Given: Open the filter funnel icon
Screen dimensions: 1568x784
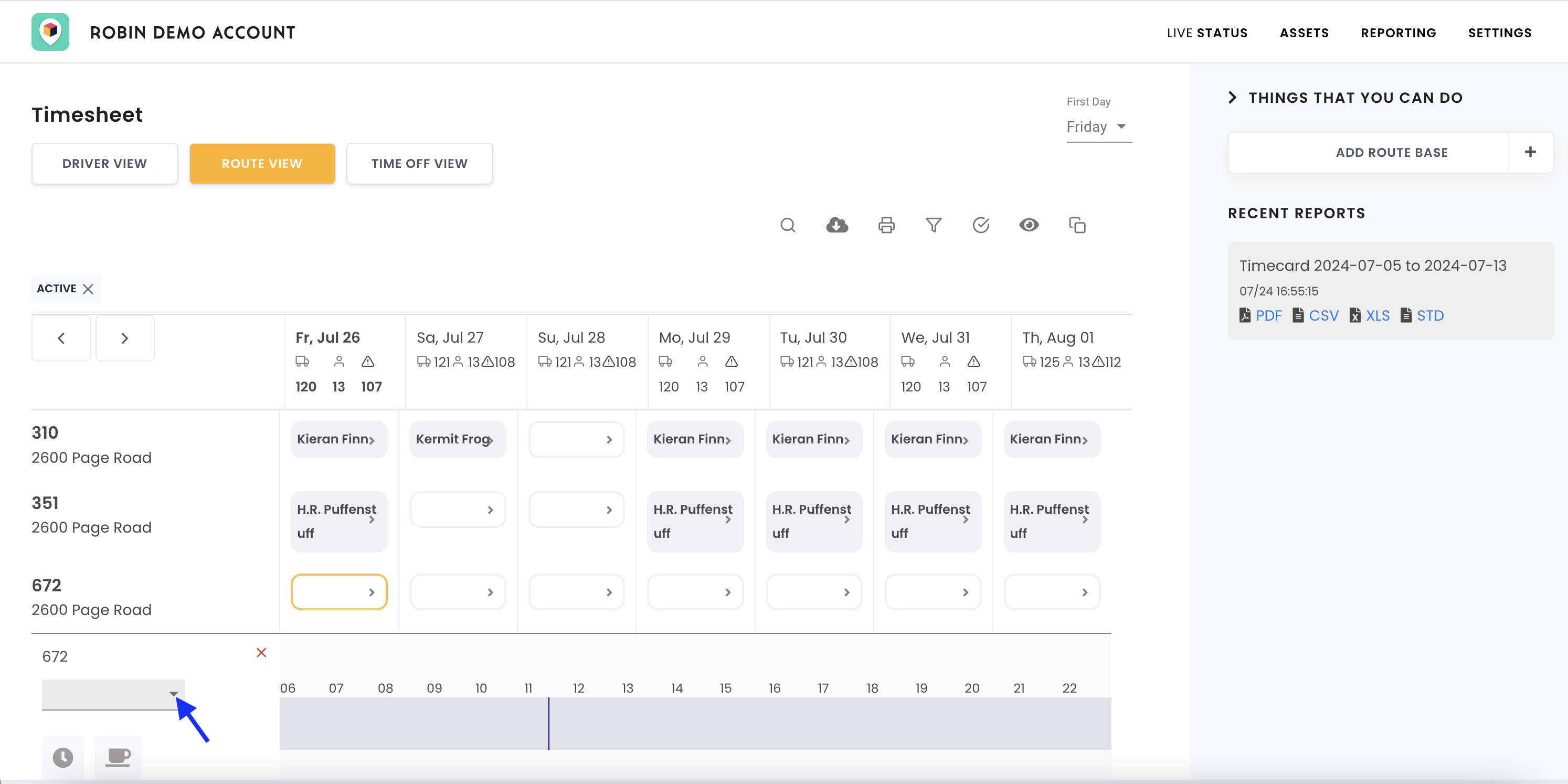Looking at the screenshot, I should click(933, 225).
